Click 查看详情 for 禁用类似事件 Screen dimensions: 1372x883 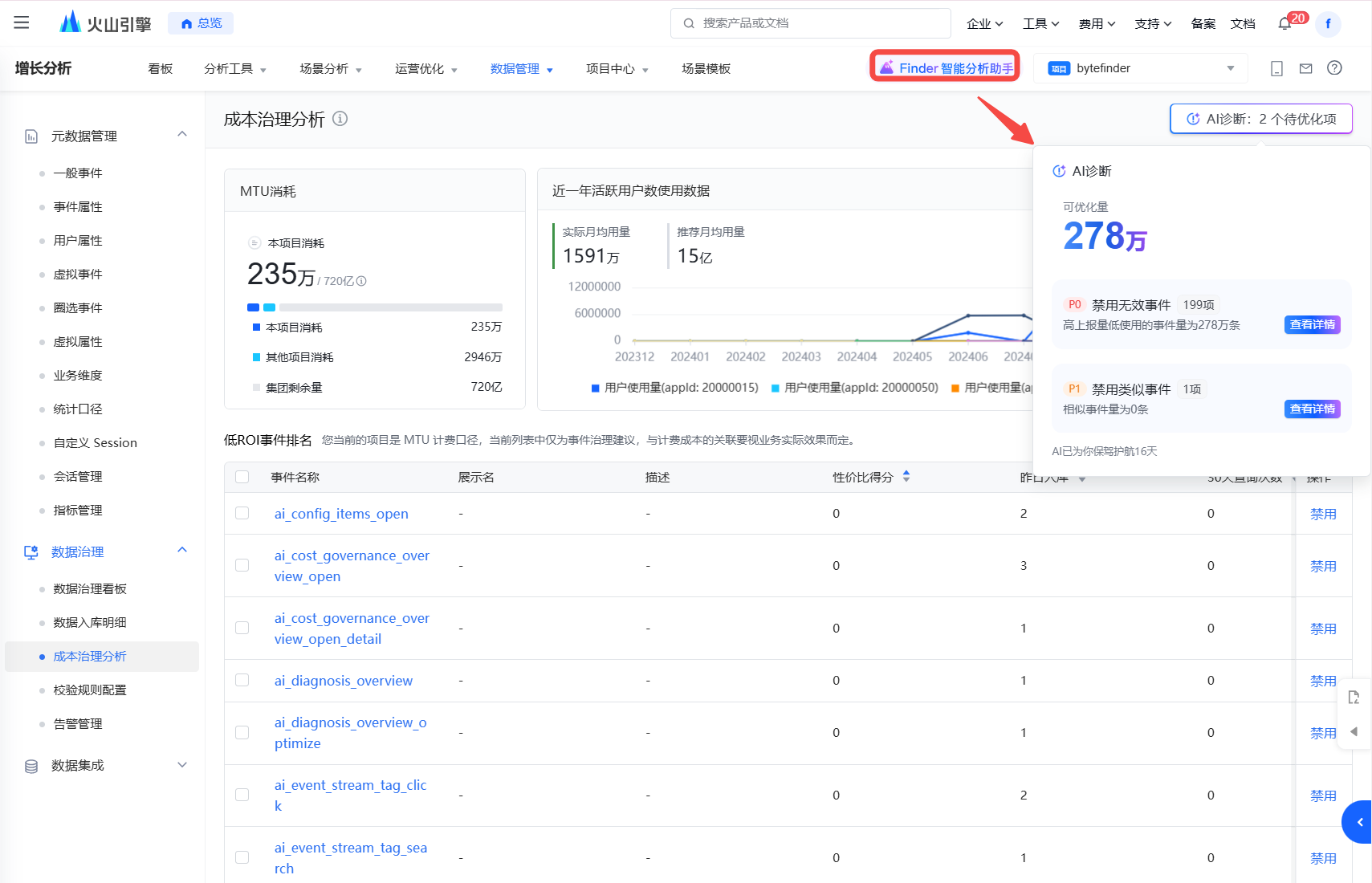[1313, 409]
